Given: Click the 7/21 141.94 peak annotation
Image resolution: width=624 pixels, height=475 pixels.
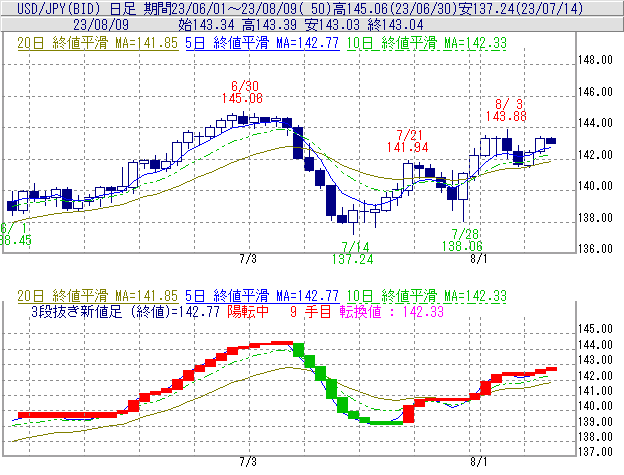Looking at the screenshot, I should tap(408, 141).
